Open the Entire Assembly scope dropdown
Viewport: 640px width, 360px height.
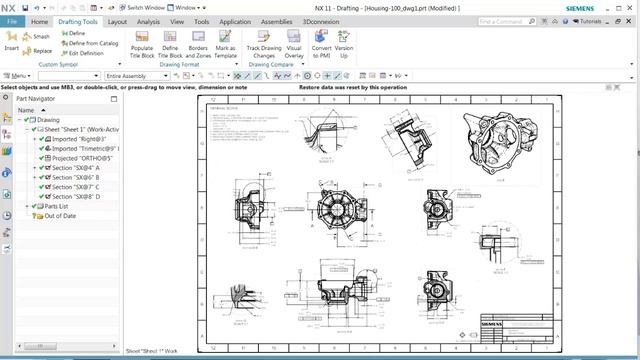[x=137, y=76]
